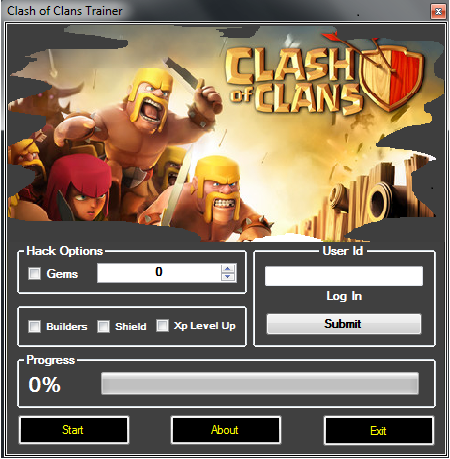The image size is (450, 459).
Task: Click the progress bar
Action: coord(260,383)
